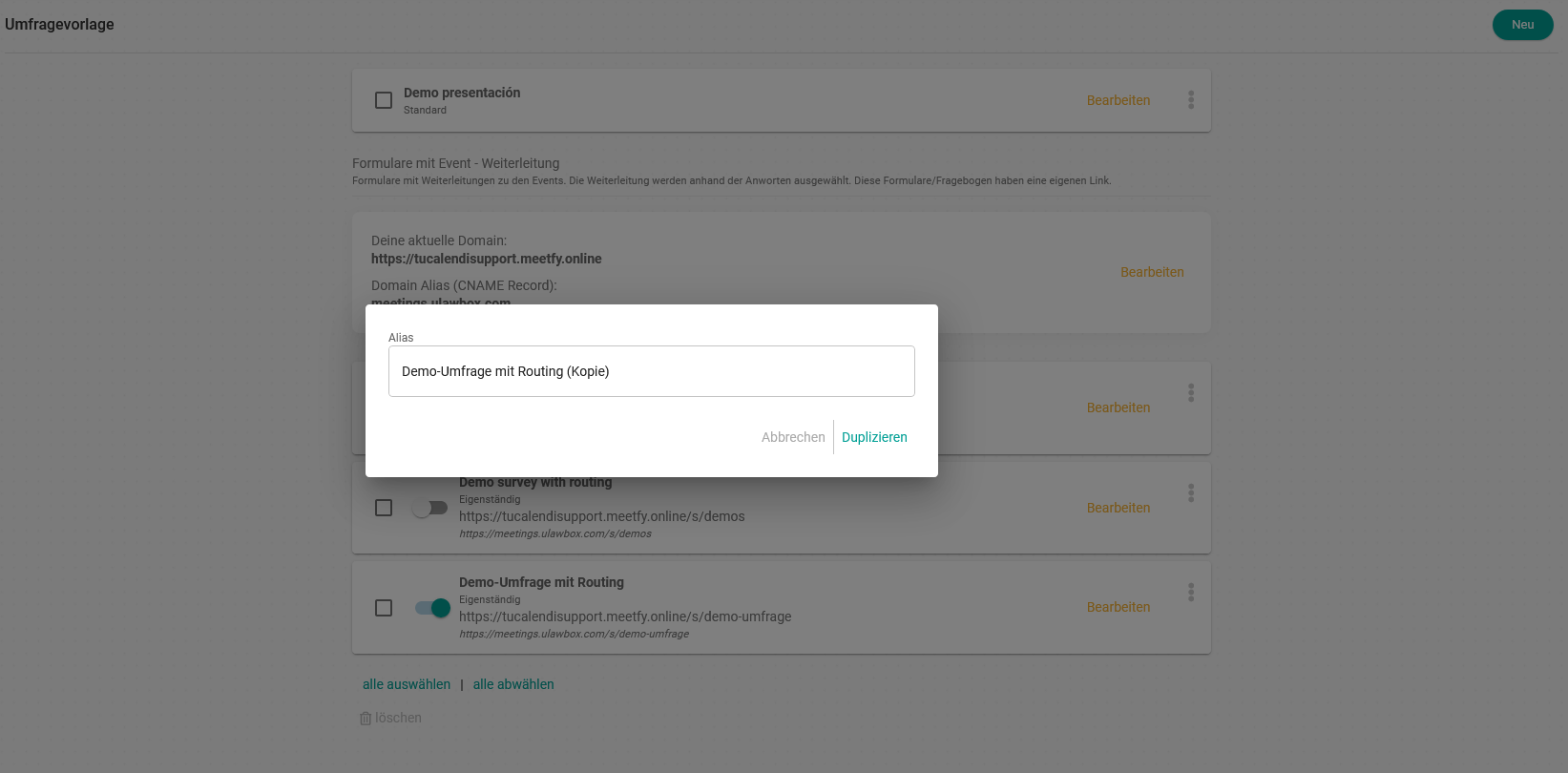Check the Demo presentación checkbox
Image resolution: width=1568 pixels, height=773 pixels.
[x=384, y=100]
